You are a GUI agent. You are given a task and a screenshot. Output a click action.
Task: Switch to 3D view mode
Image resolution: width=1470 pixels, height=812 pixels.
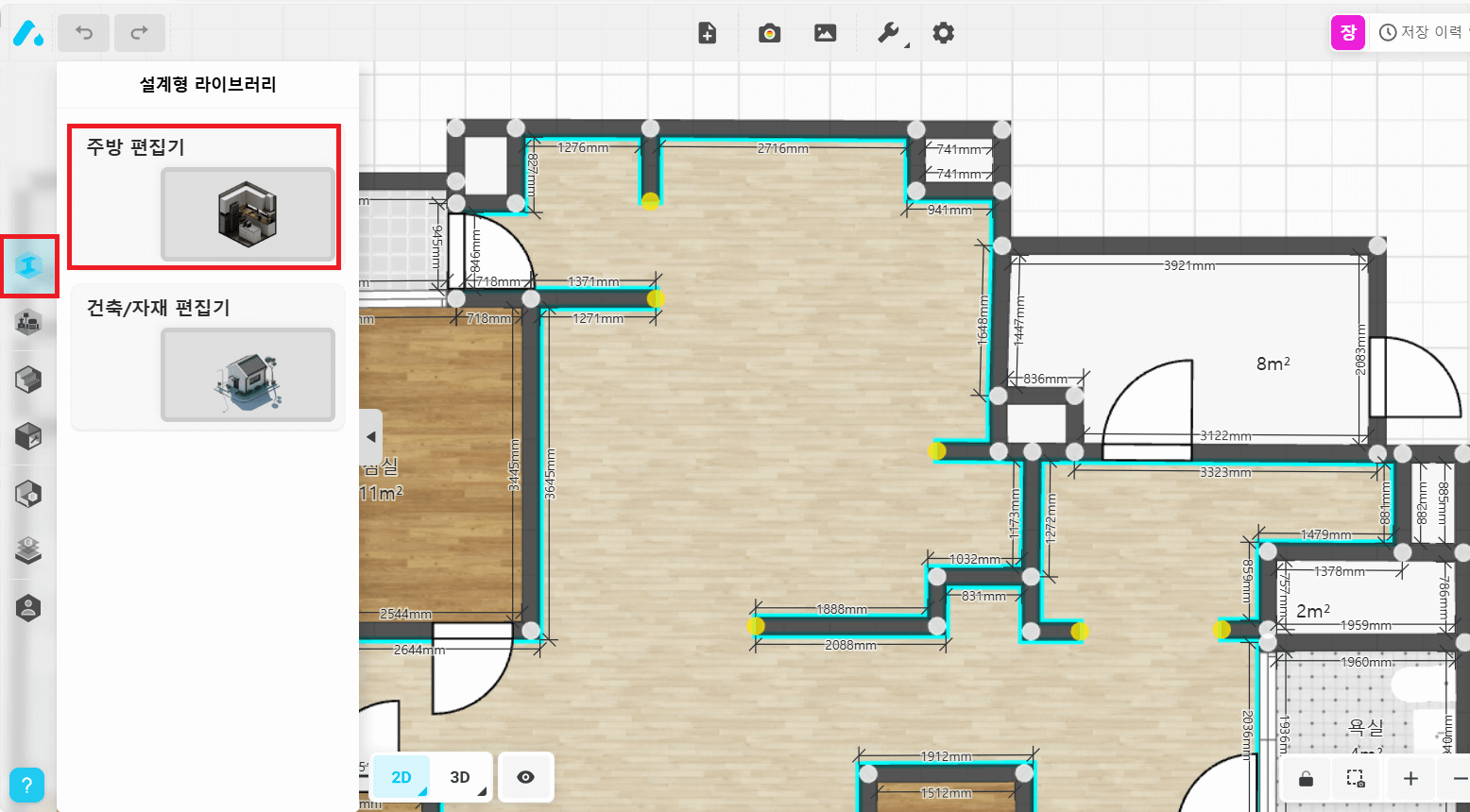coord(460,777)
